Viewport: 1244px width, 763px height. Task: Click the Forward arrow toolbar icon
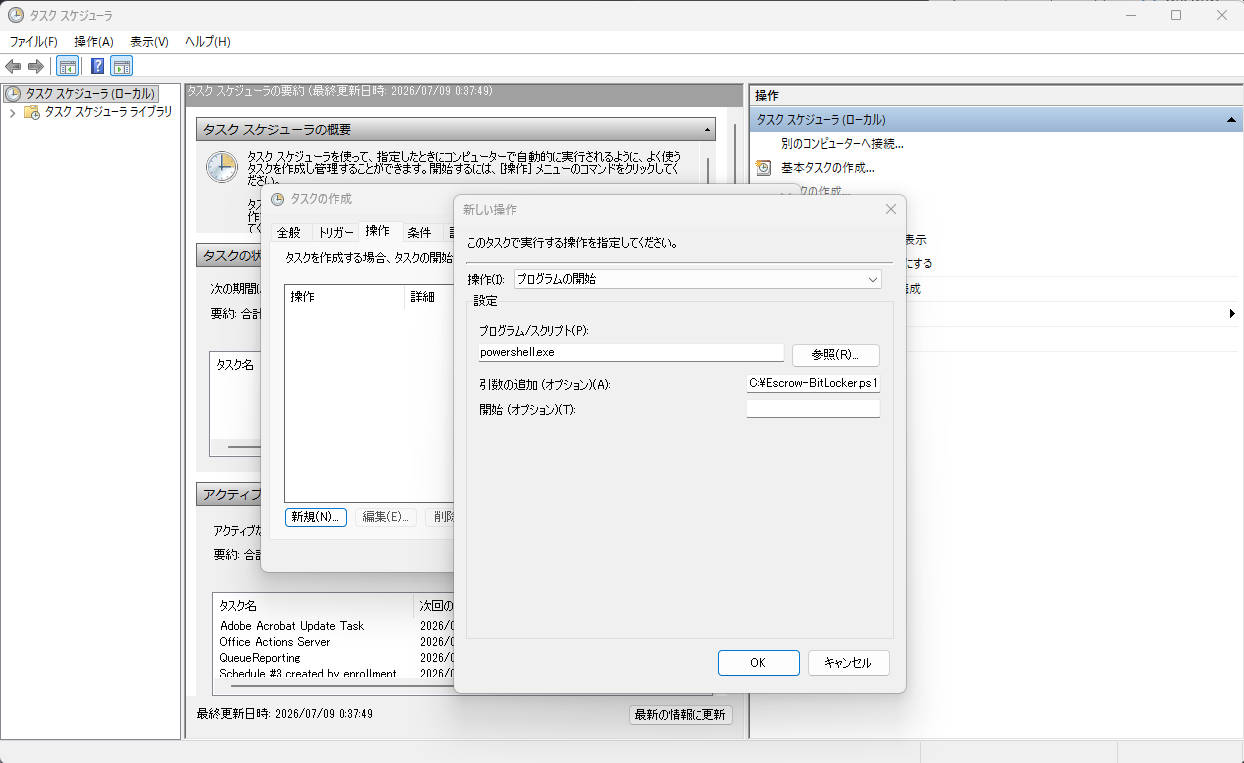point(35,66)
